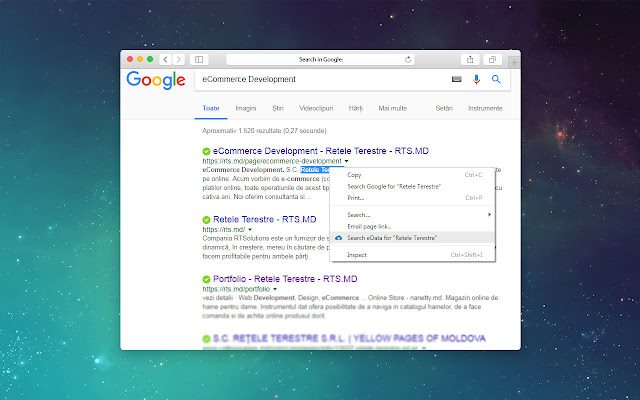The width and height of the screenshot is (640, 400).
Task: Open the share icon in the toolbar
Action: pyautogui.click(x=470, y=60)
